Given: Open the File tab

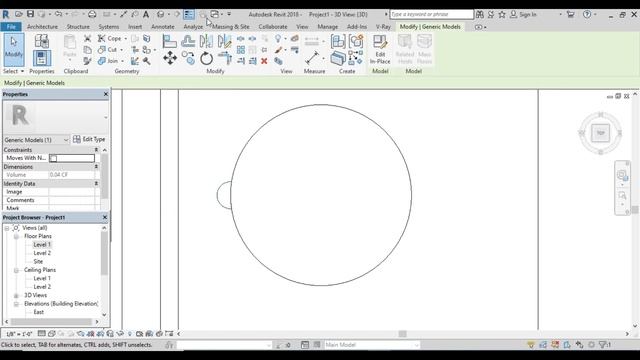Looking at the screenshot, I should [11, 27].
